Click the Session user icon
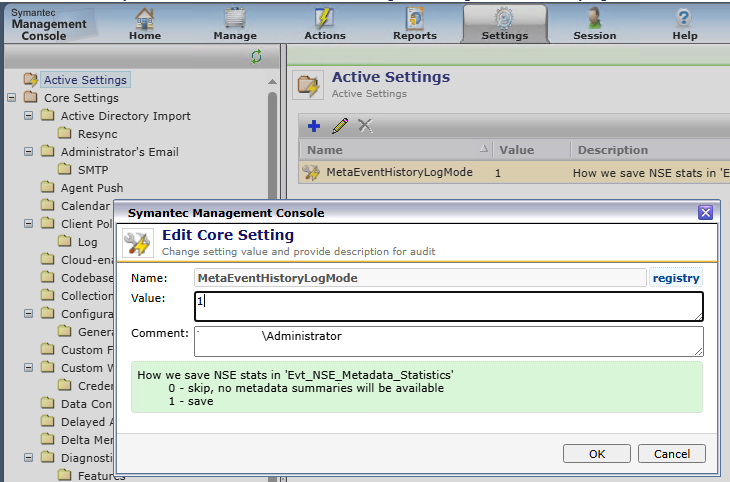Screen dimensions: 730x482 click(x=594, y=18)
